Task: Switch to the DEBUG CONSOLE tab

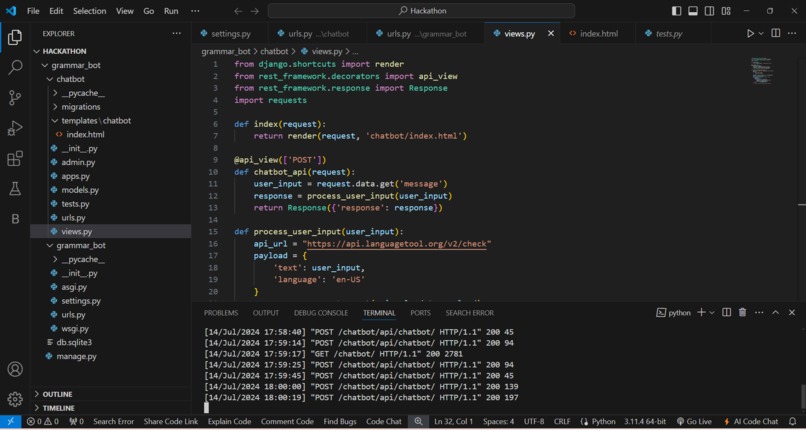Action: pos(321,313)
